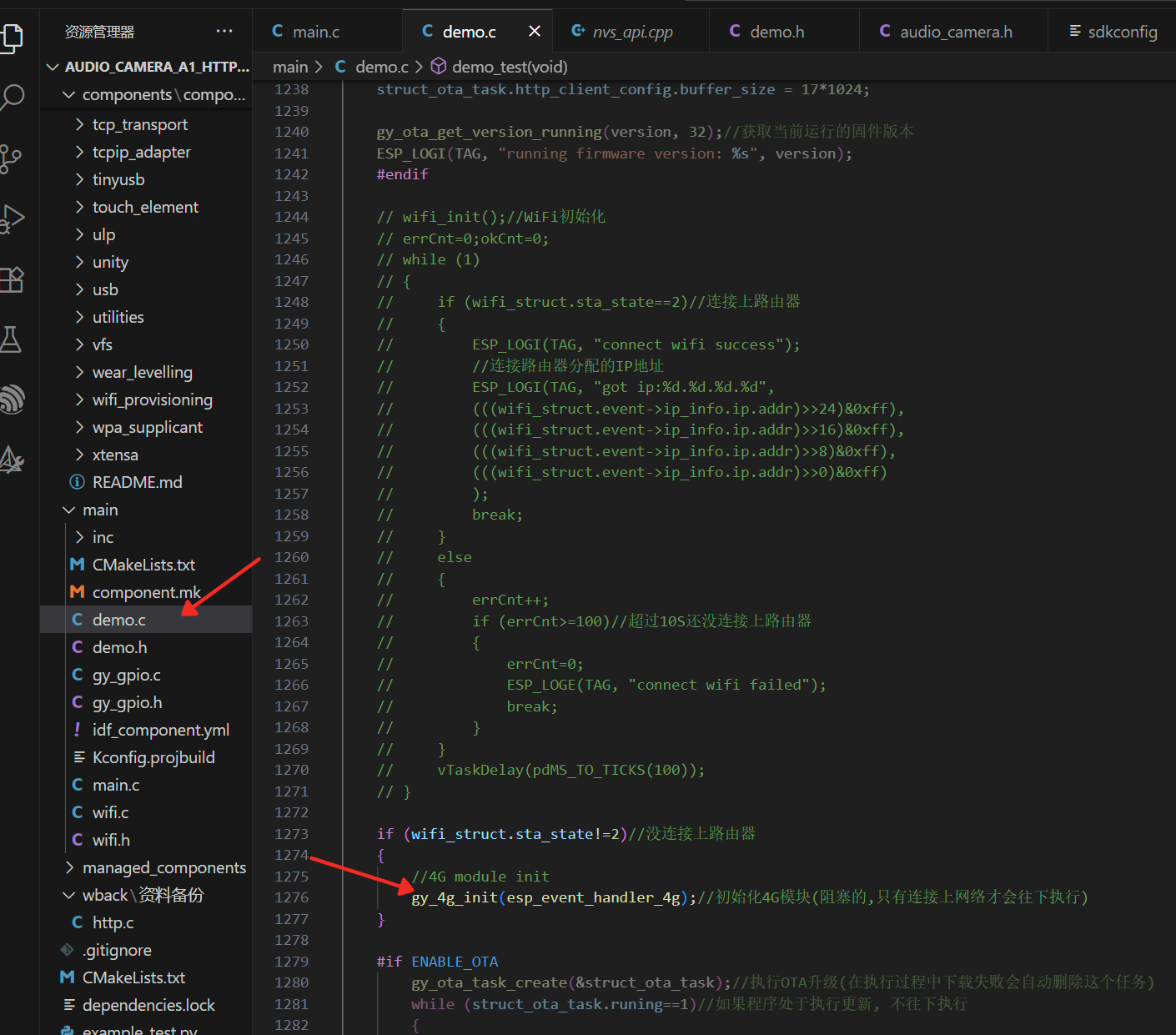Image resolution: width=1176 pixels, height=1035 pixels.
Task: Open the explorer panel's more actions menu
Action: click(224, 32)
